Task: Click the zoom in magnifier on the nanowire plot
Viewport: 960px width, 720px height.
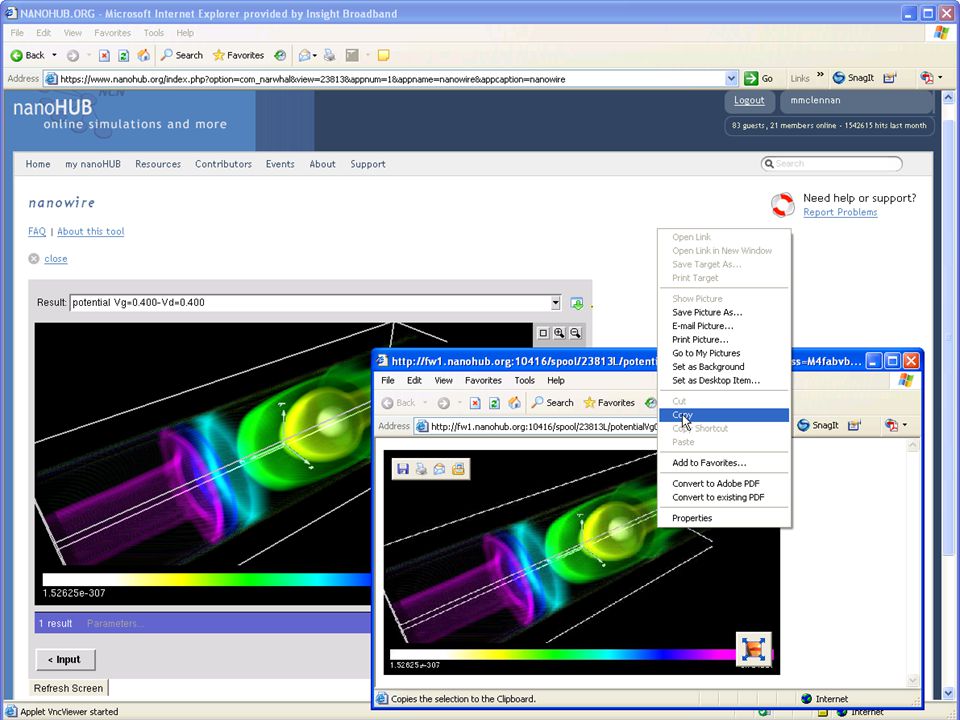Action: click(559, 333)
